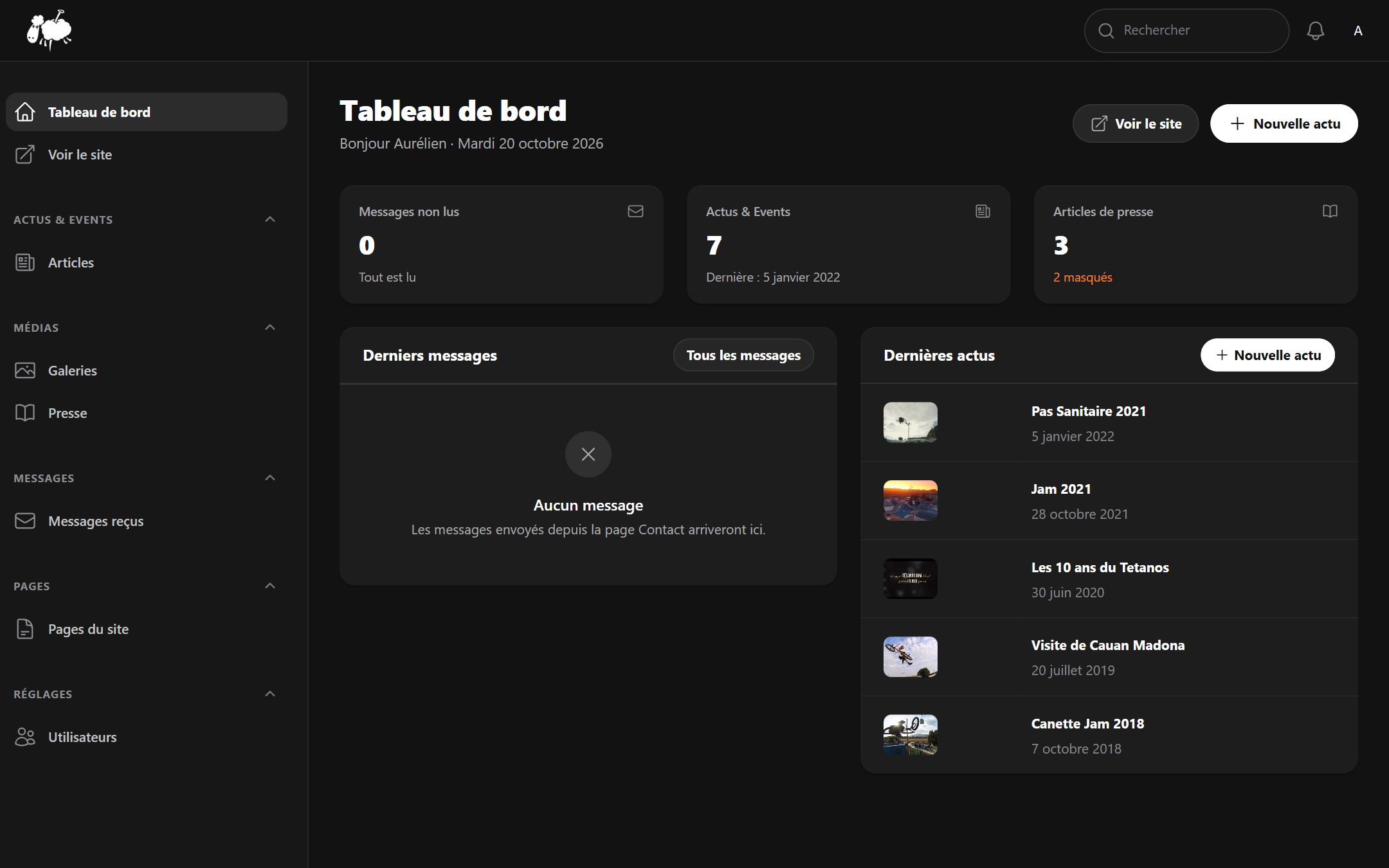Click the '2 masqués' text

pos(1082,277)
